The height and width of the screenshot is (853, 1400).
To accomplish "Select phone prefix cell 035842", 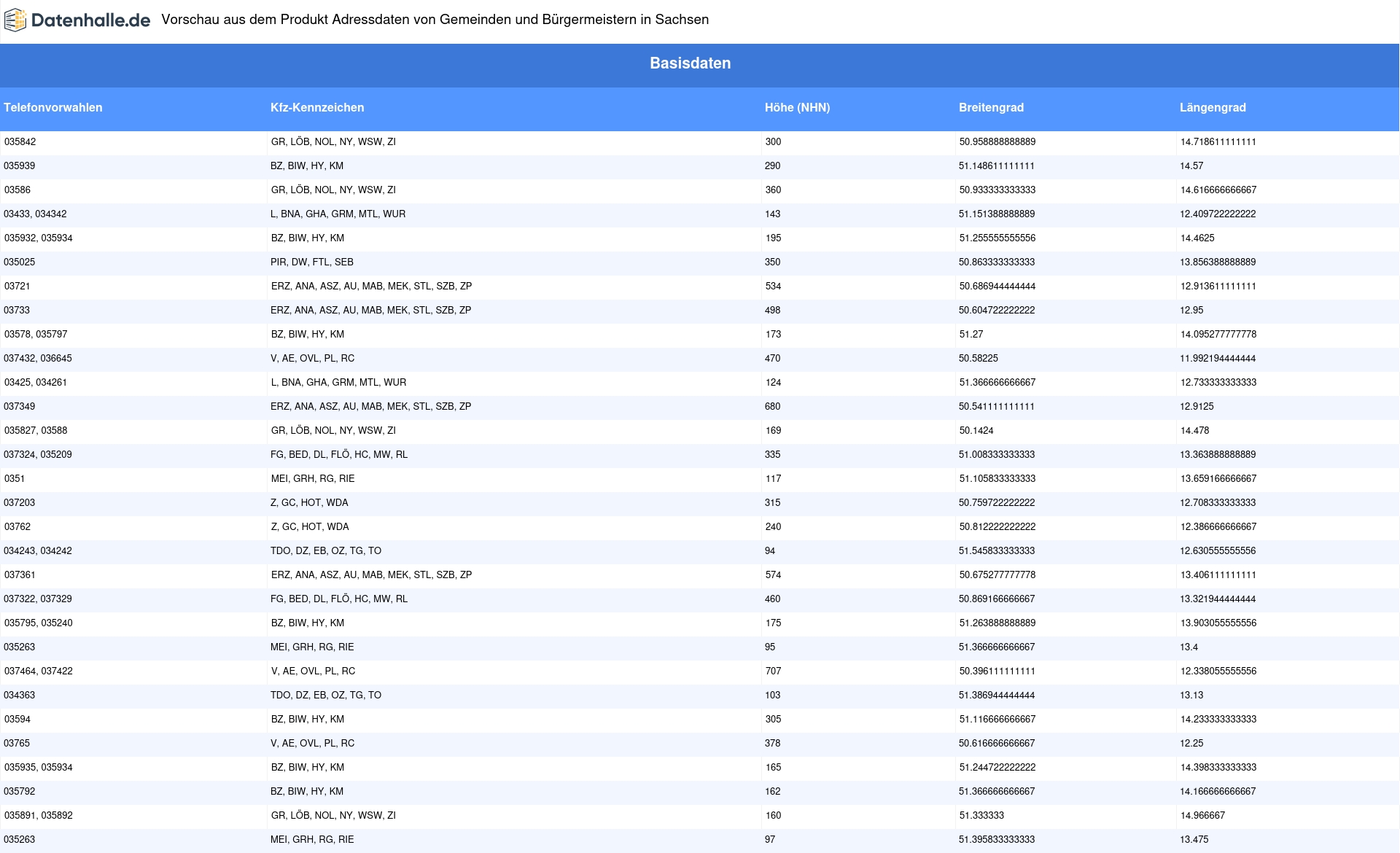I will point(20,142).
